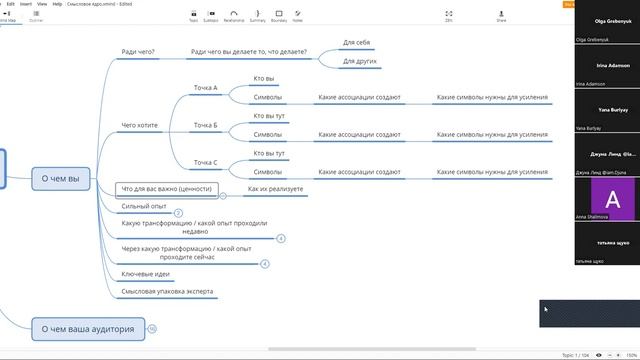640x360 pixels.
Task: Click the Subtopic toolbar icon
Action: [x=211, y=16]
